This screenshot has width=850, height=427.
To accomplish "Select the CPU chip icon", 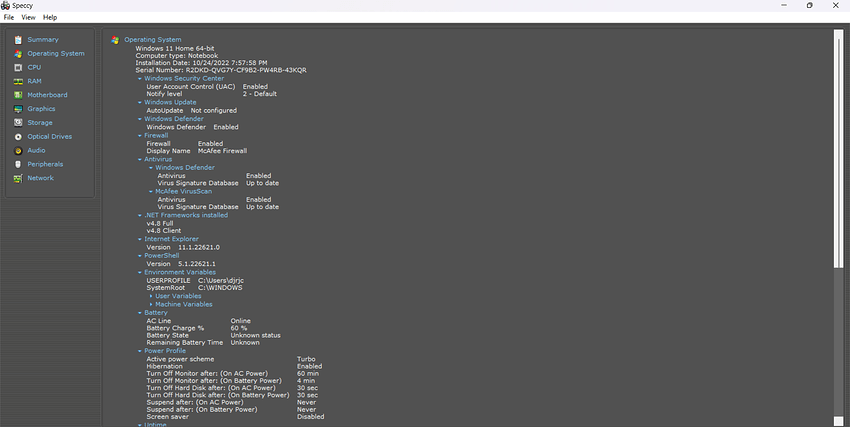I will point(18,67).
